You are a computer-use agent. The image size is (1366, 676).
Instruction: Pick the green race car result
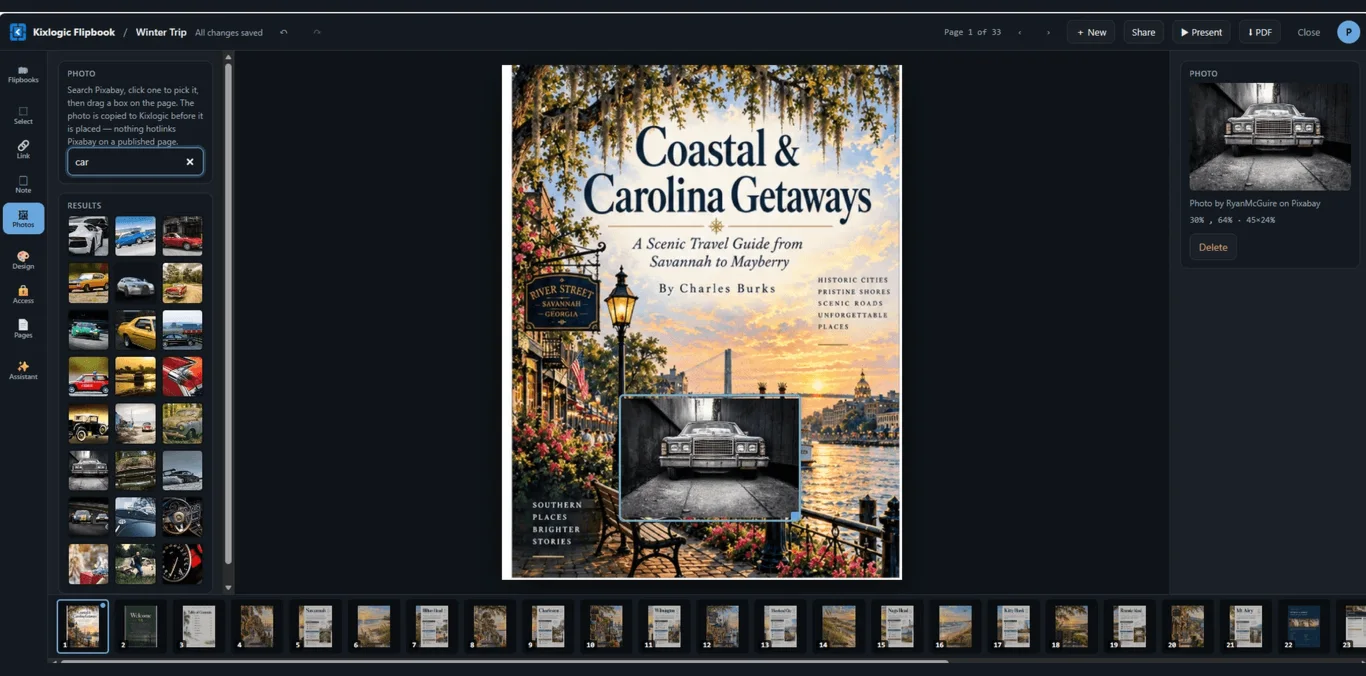88,330
